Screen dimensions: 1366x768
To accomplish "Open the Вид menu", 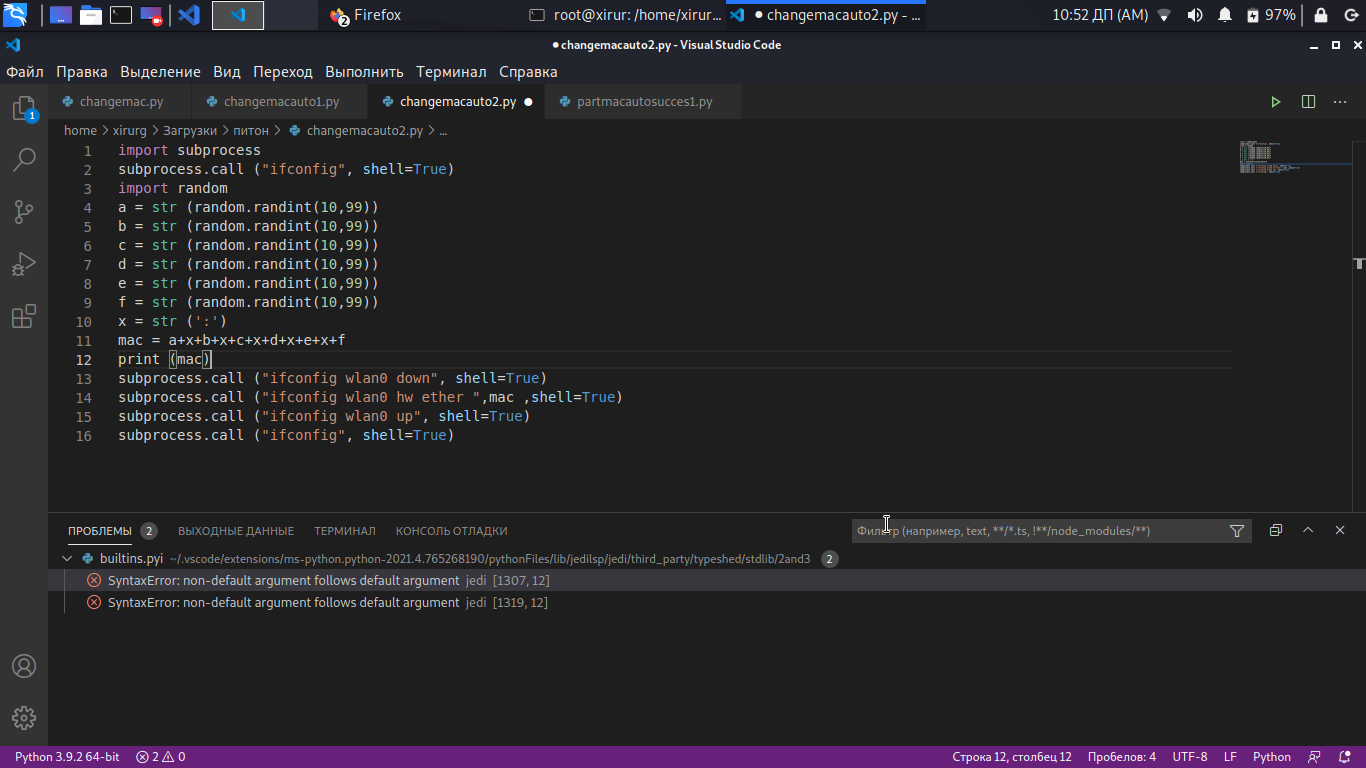I will 227,72.
